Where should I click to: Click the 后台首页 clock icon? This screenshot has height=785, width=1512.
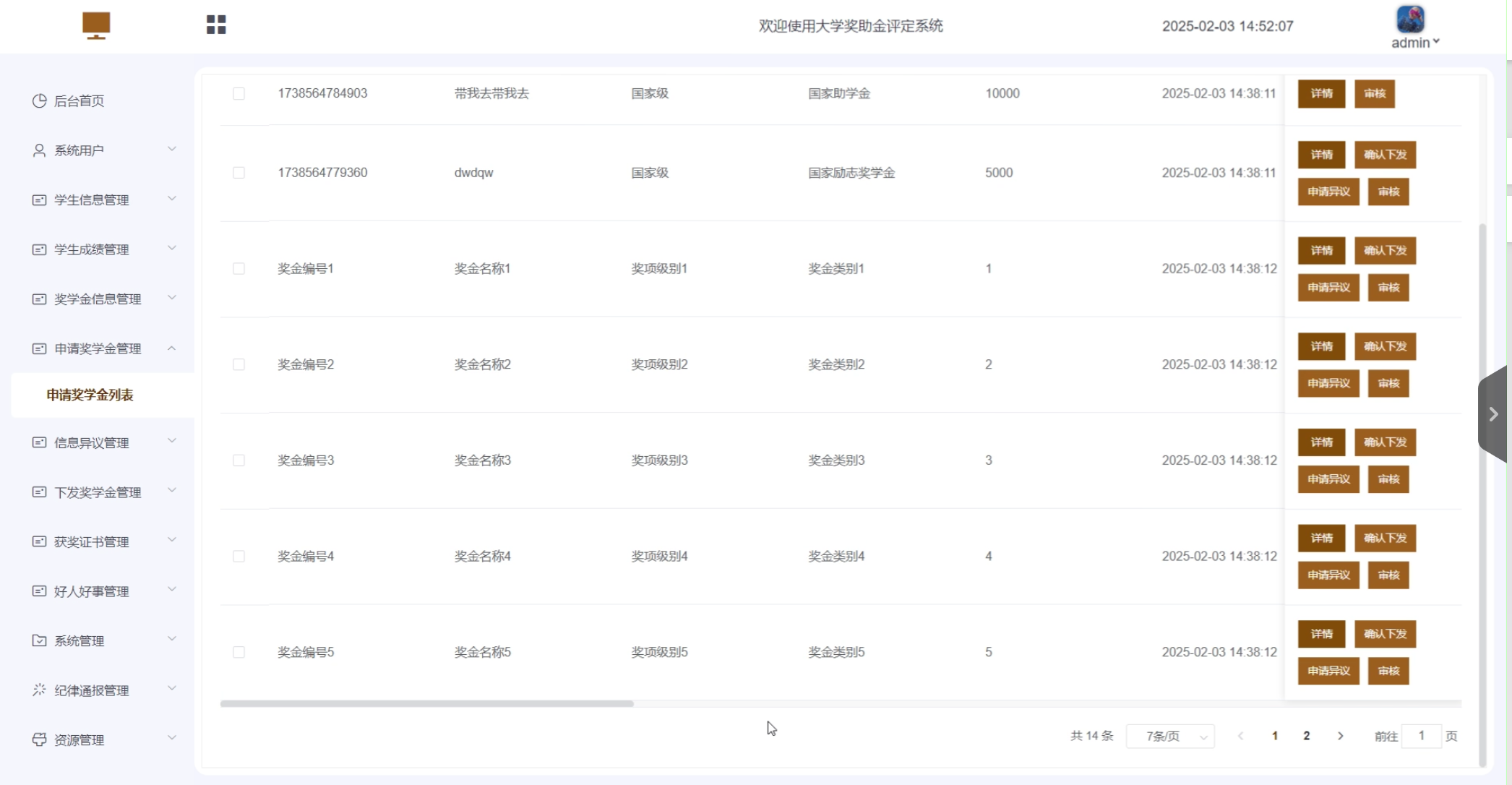(x=39, y=100)
